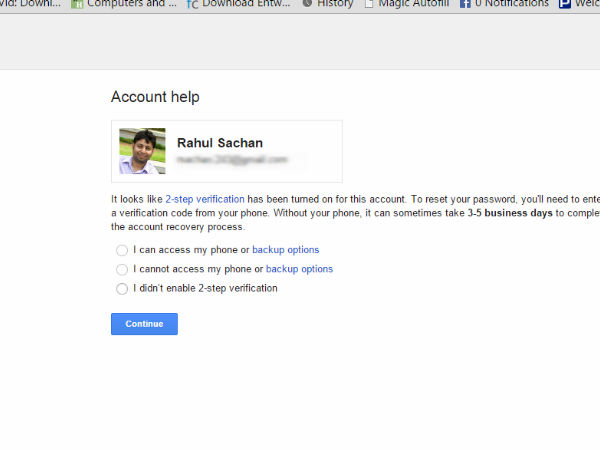The height and width of the screenshot is (450, 600).
Task: Click the Computers and bookmark favicon
Action: (x=77, y=4)
